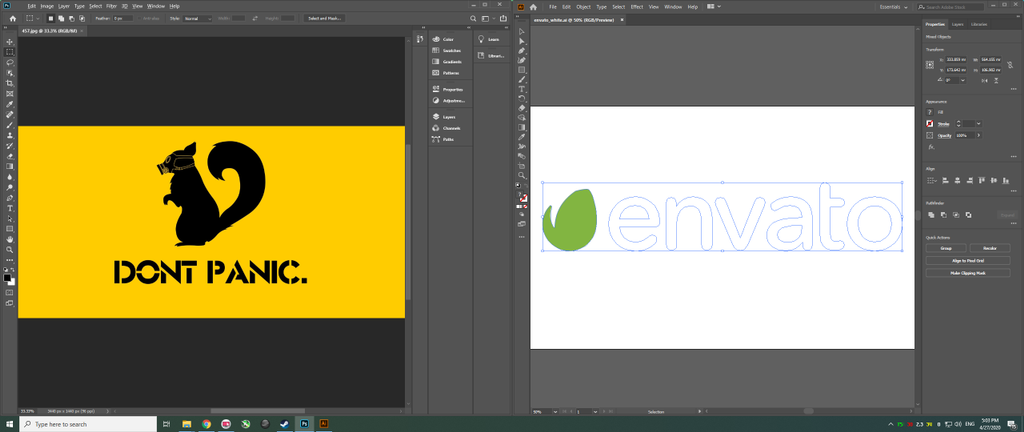
Task: Open the Effect menu in Illustrator
Action: 637,6
